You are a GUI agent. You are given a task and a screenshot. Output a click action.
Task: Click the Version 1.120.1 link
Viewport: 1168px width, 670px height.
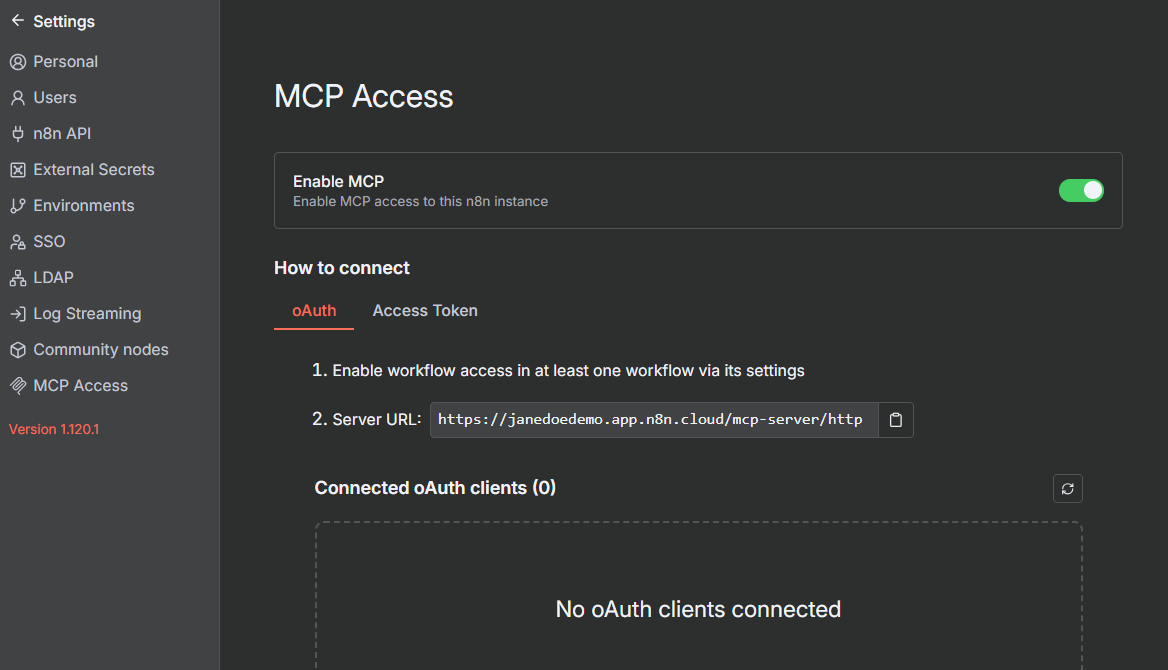coord(54,429)
